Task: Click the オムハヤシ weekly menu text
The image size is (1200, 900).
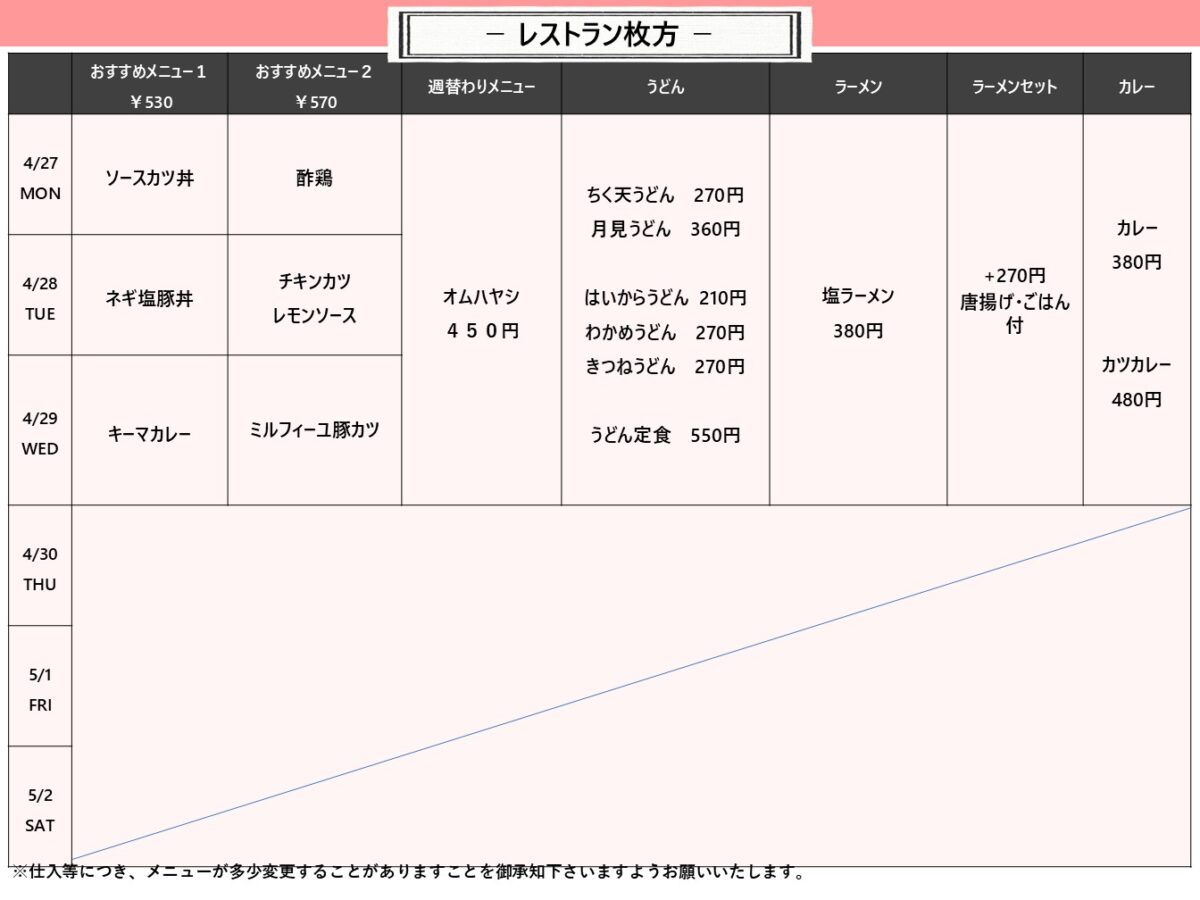Action: [481, 297]
